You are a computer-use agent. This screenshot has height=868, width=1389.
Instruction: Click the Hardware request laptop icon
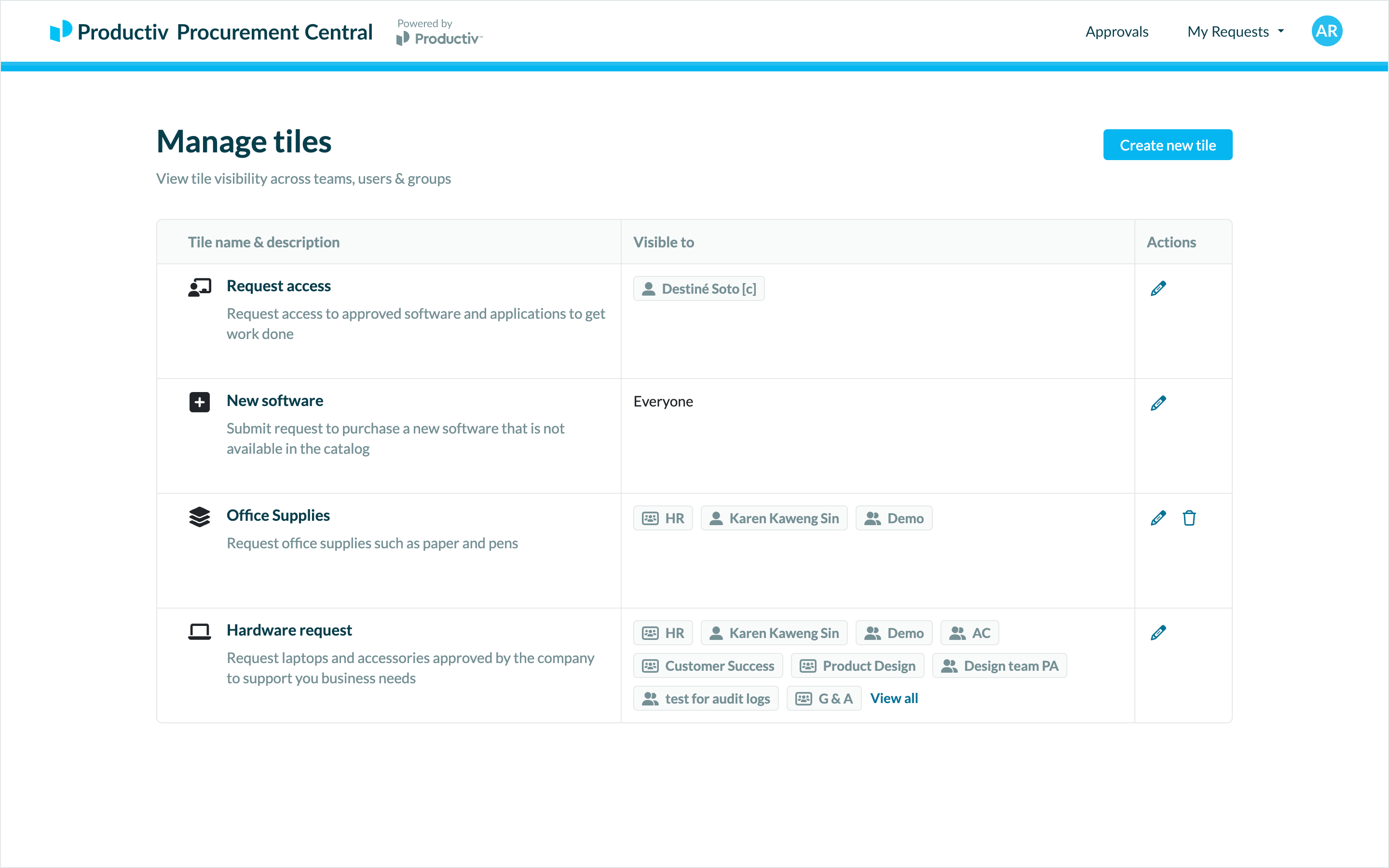coord(199,632)
